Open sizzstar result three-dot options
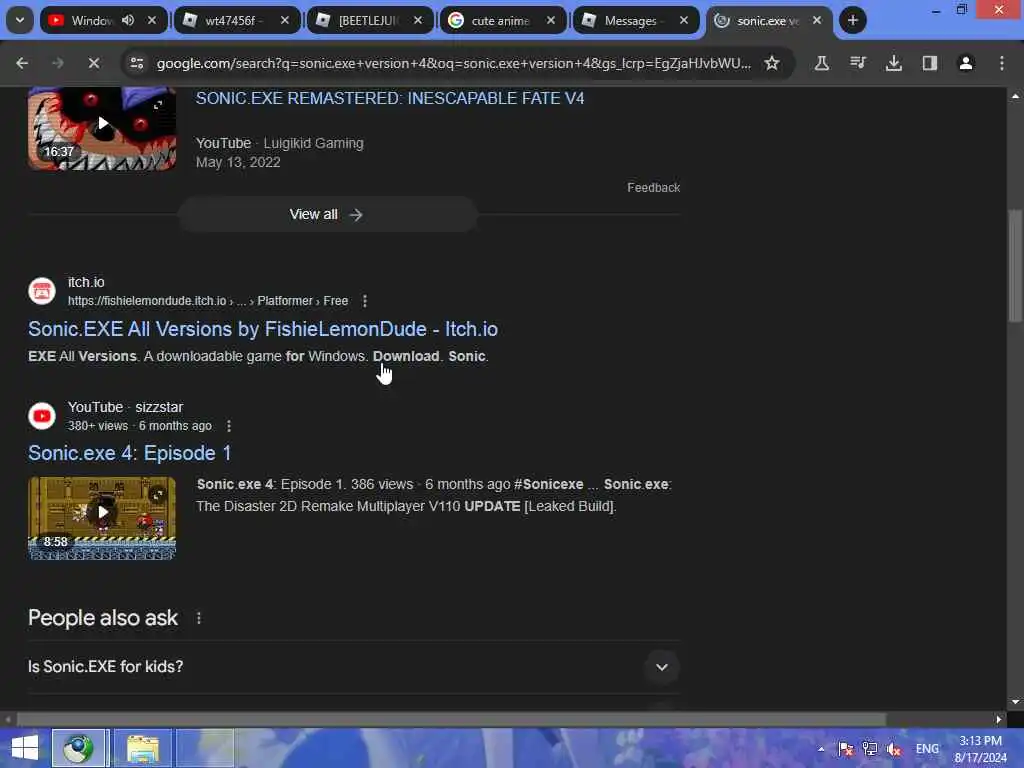Viewport: 1024px width, 768px height. tap(229, 426)
